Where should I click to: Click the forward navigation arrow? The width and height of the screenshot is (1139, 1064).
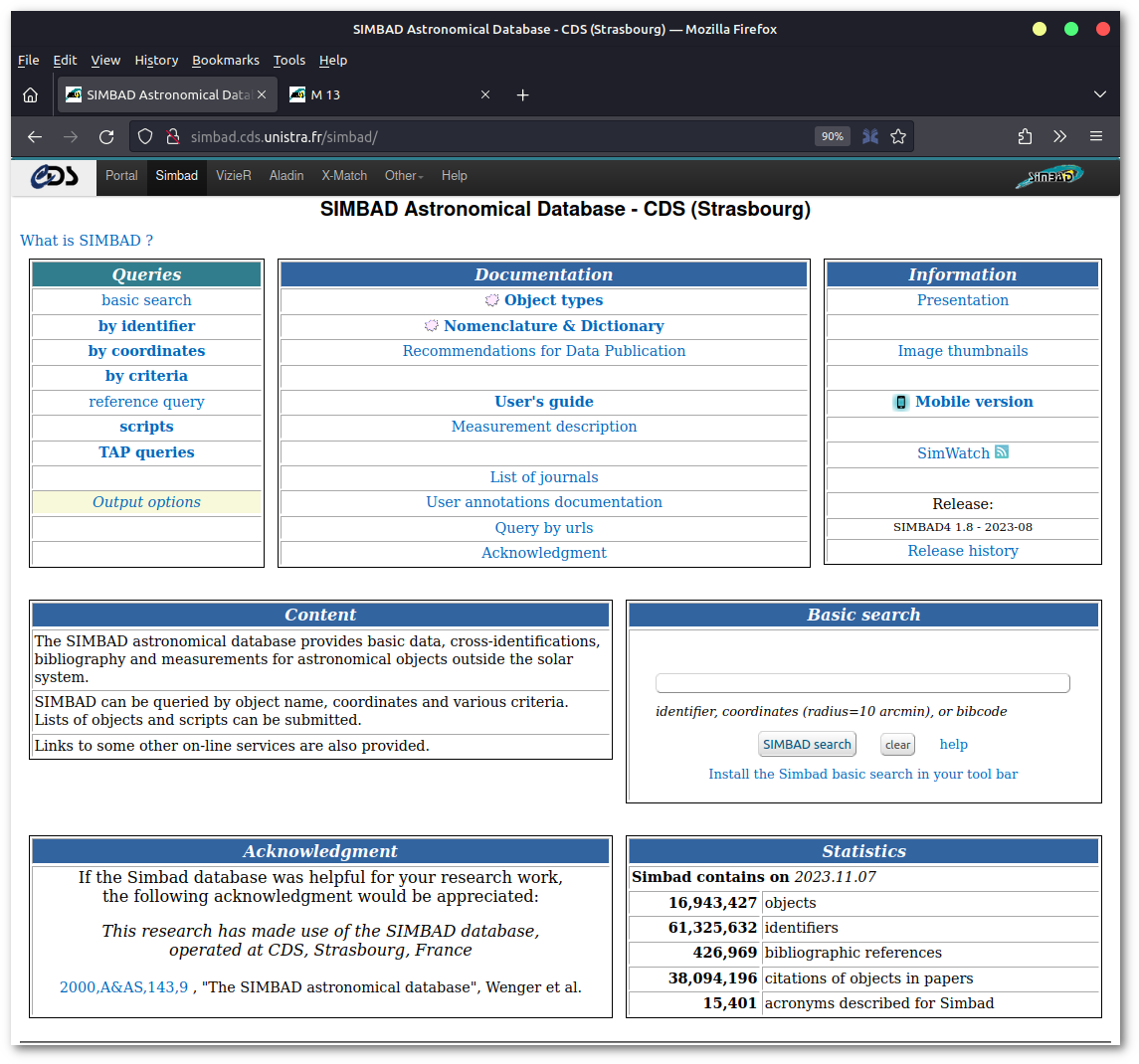(x=71, y=136)
